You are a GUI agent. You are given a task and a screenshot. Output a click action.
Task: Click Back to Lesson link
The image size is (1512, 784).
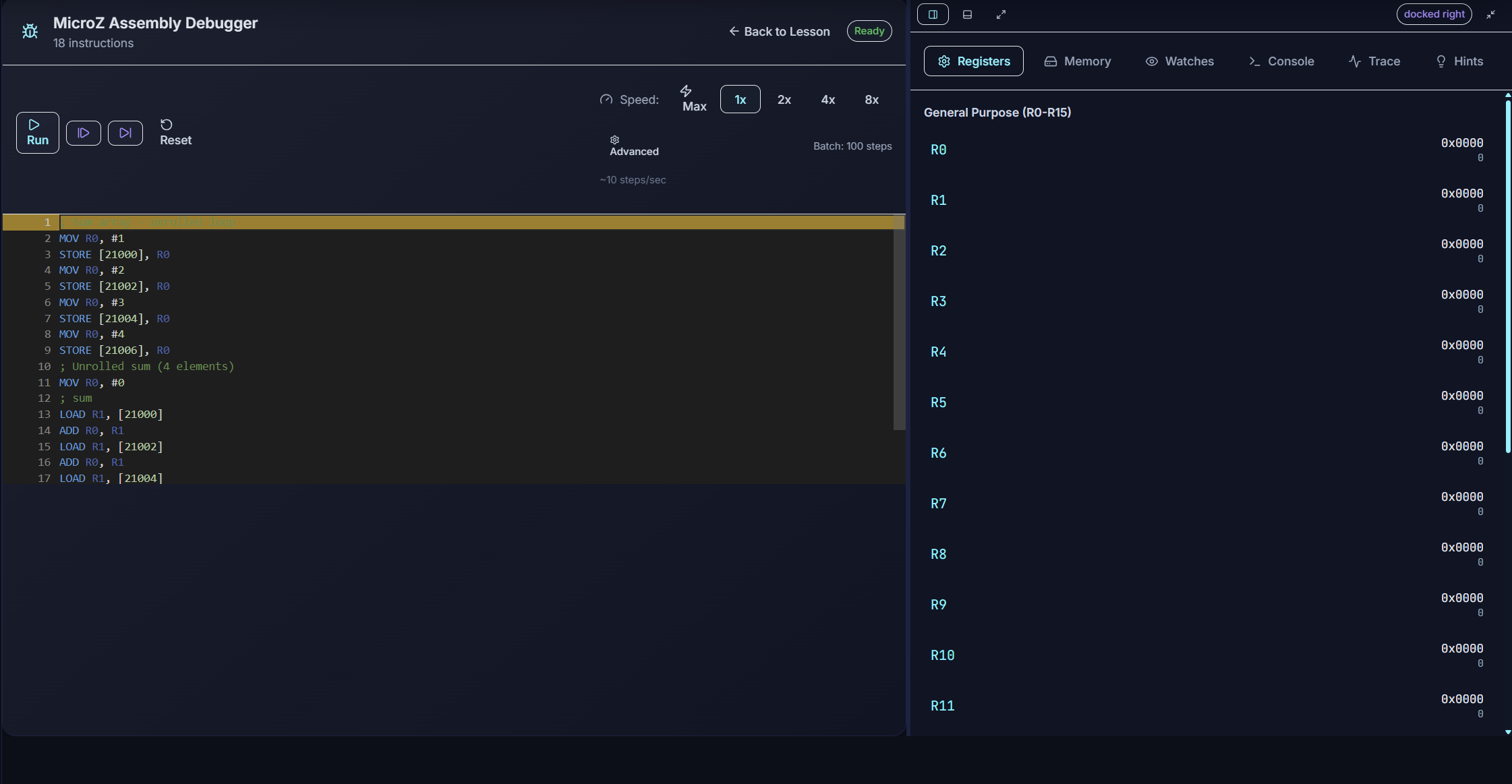pos(779,32)
